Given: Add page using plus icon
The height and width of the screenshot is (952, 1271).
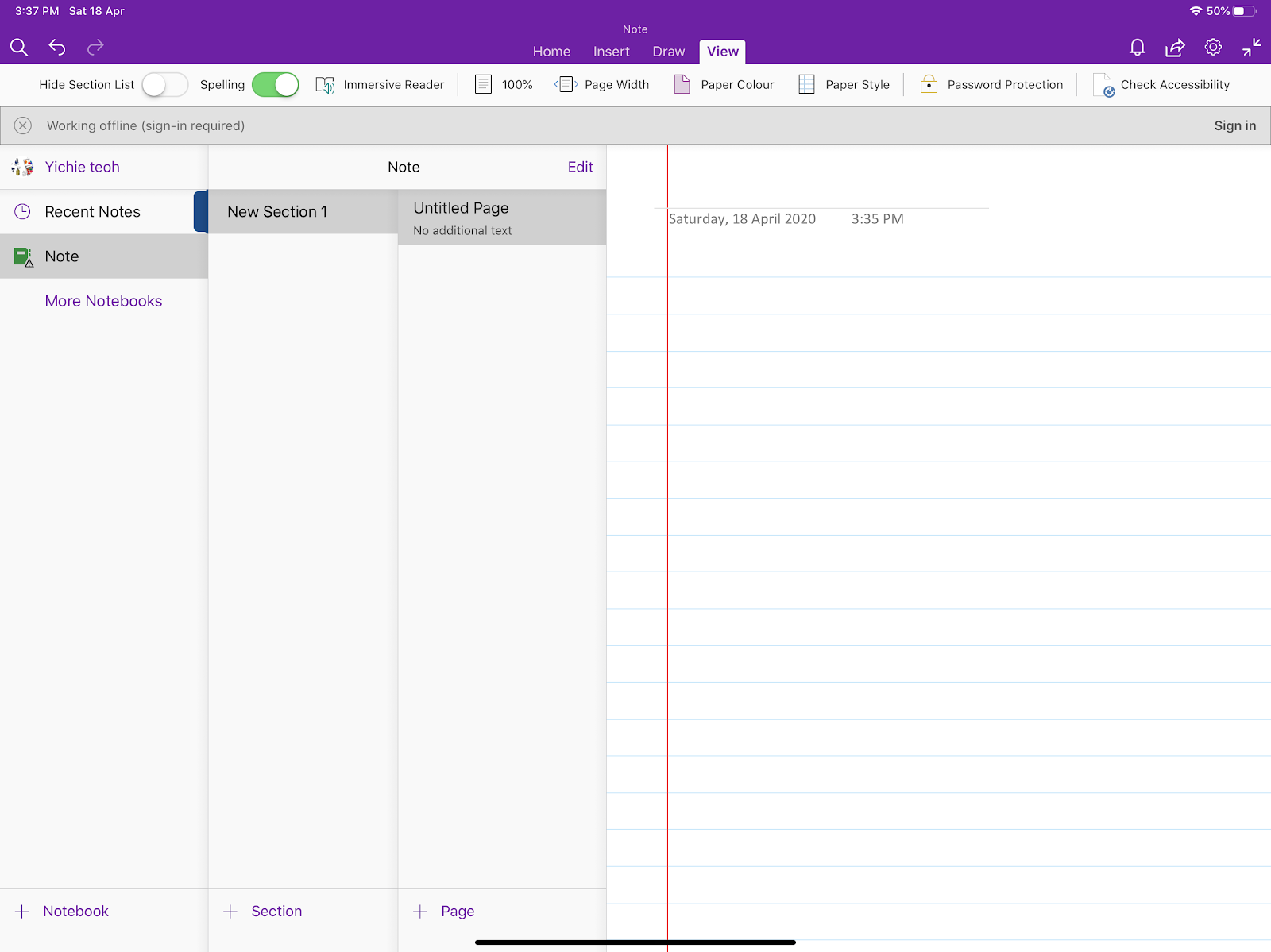Looking at the screenshot, I should 420,912.
